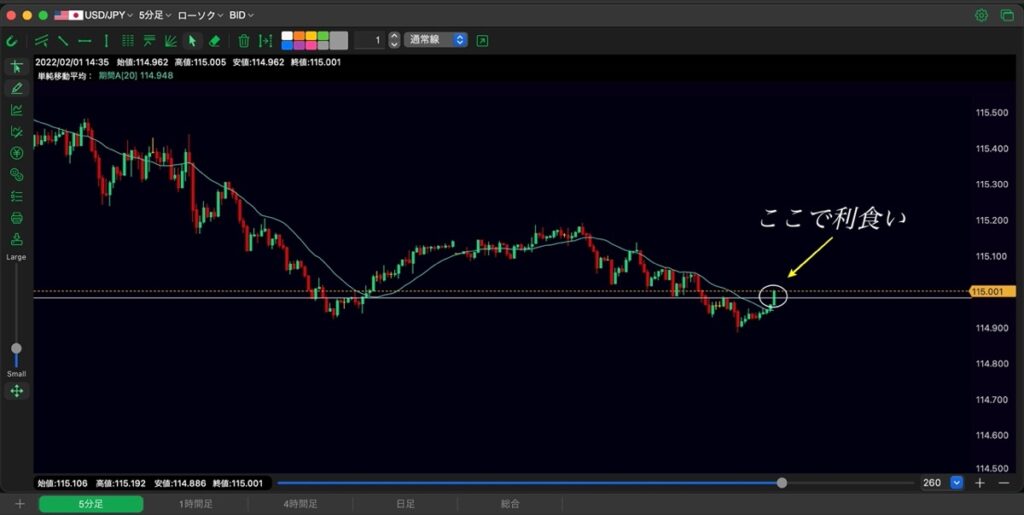
Task: Click the yen circle icon
Action: point(17,153)
